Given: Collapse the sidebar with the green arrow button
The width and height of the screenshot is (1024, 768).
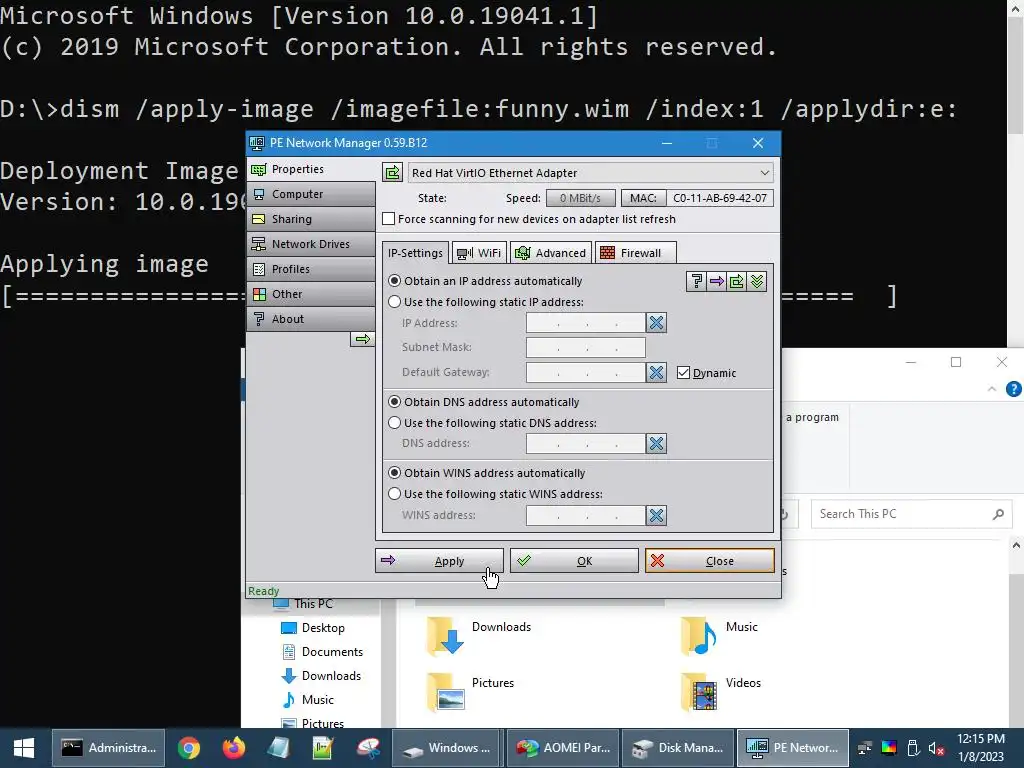Looking at the screenshot, I should pos(362,339).
